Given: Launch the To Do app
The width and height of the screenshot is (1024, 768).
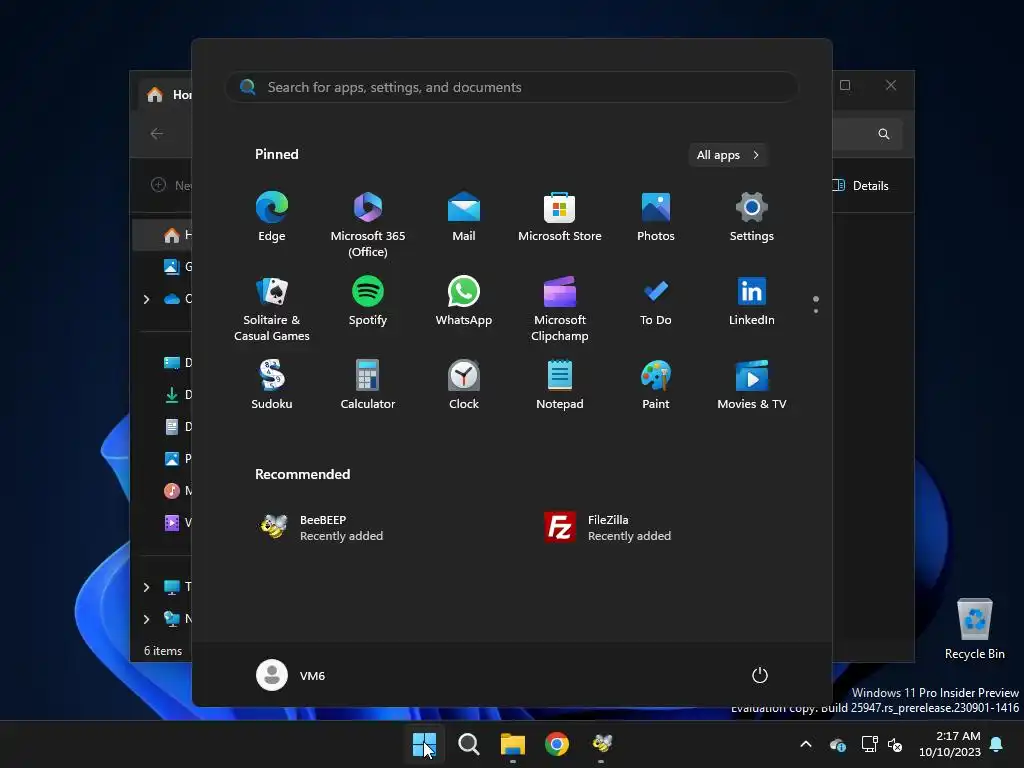Looking at the screenshot, I should pyautogui.click(x=656, y=301).
